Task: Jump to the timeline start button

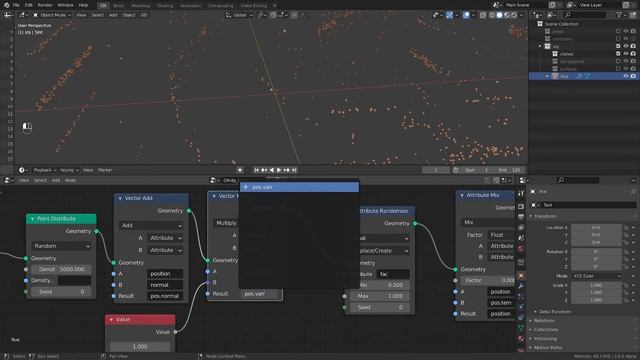Action: (x=256, y=170)
